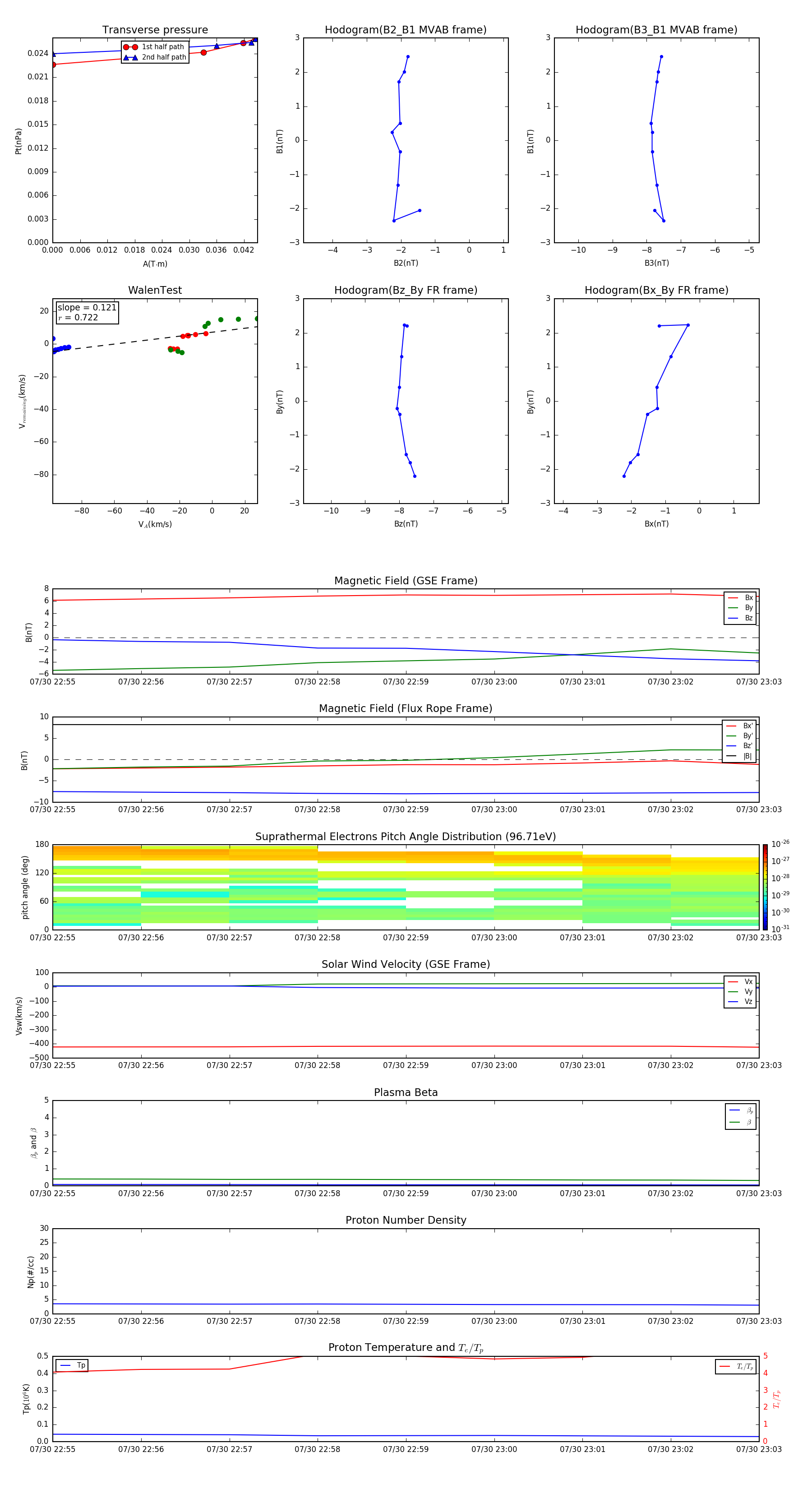Select the "Proton Temperature and Te/Tp" title
Screen dimensions: 812x1489
click(406, 1348)
